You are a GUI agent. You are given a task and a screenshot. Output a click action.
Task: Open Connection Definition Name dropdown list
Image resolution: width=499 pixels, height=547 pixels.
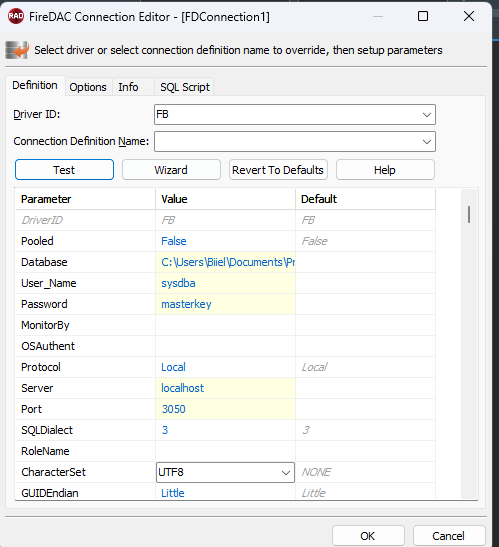426,142
